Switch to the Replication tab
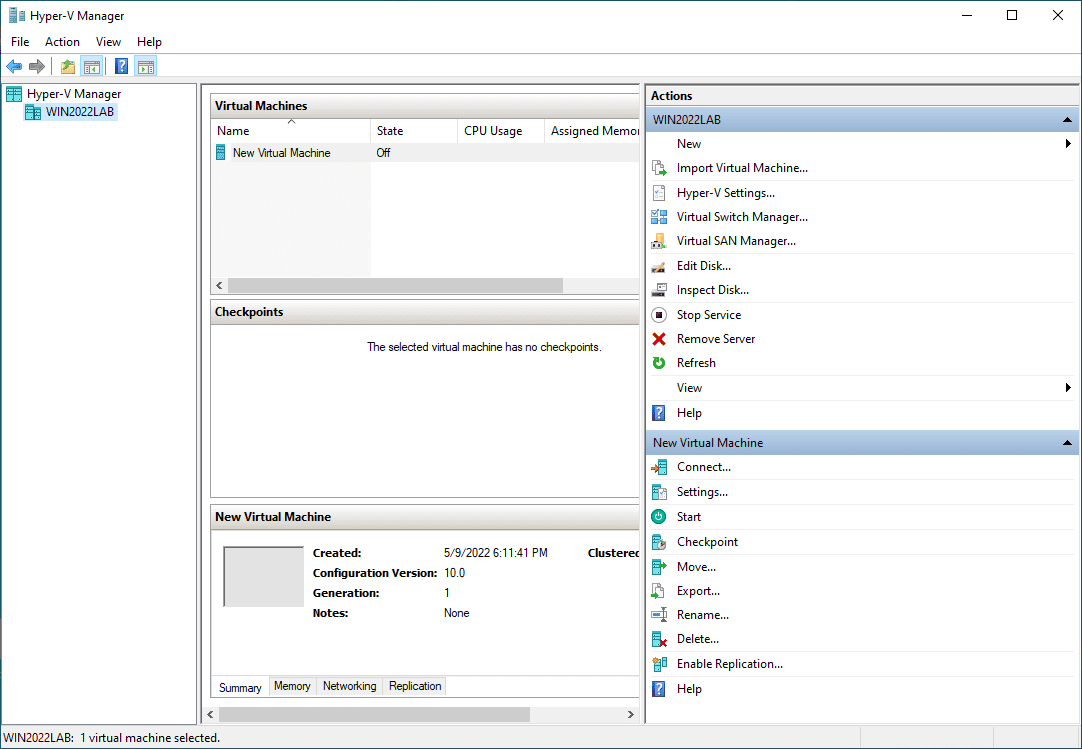 415,686
